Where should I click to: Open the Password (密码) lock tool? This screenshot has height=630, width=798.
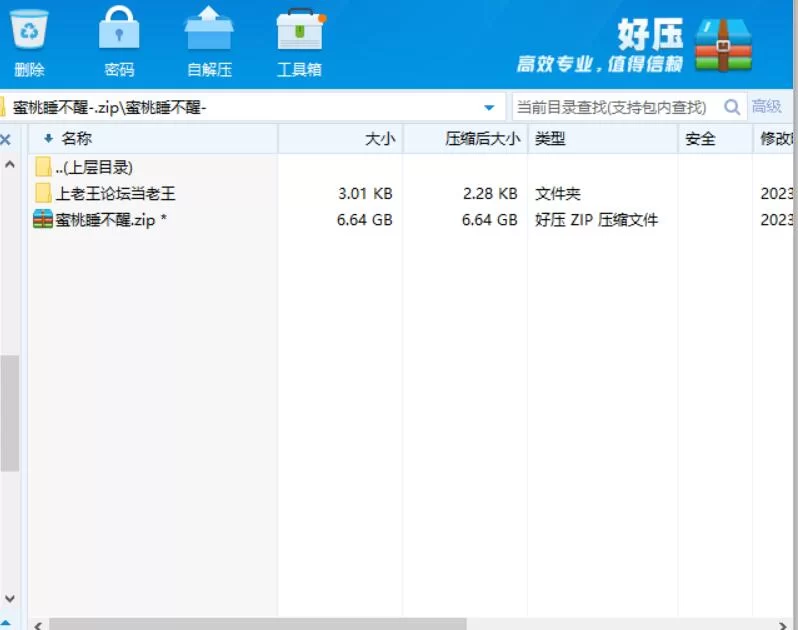(119, 30)
